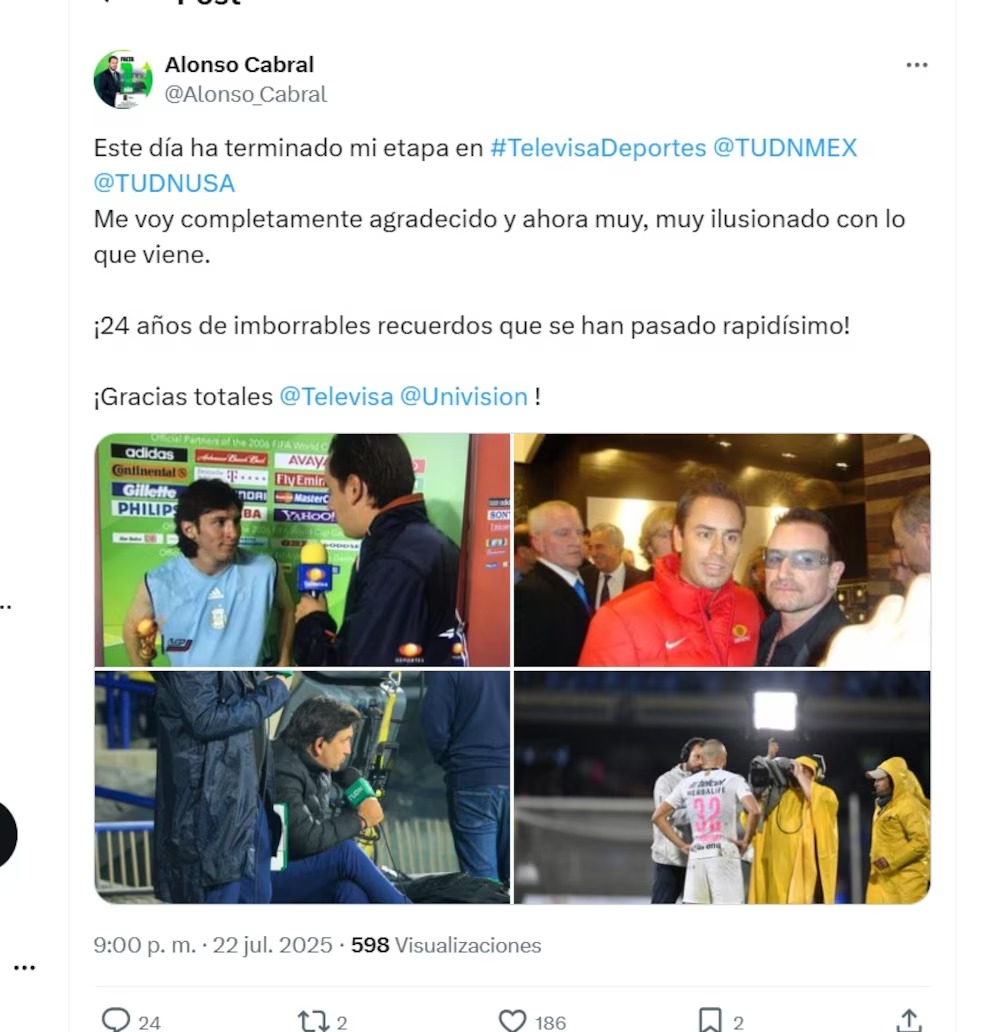Visit the @TUDNMEX mention
This screenshot has width=992, height=1032.
coord(785,148)
